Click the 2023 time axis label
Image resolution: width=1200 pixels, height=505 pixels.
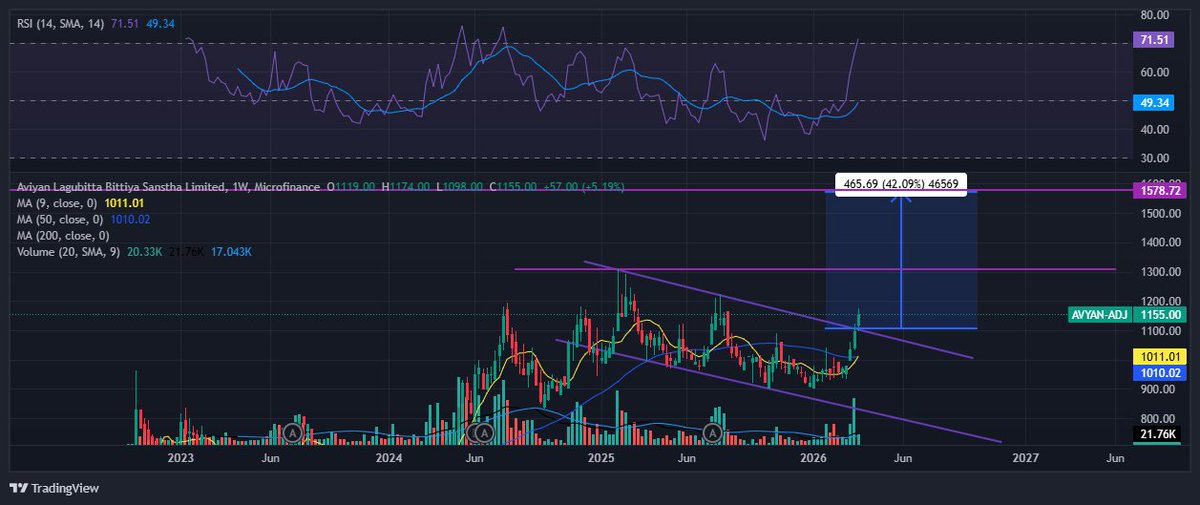[x=181, y=457]
